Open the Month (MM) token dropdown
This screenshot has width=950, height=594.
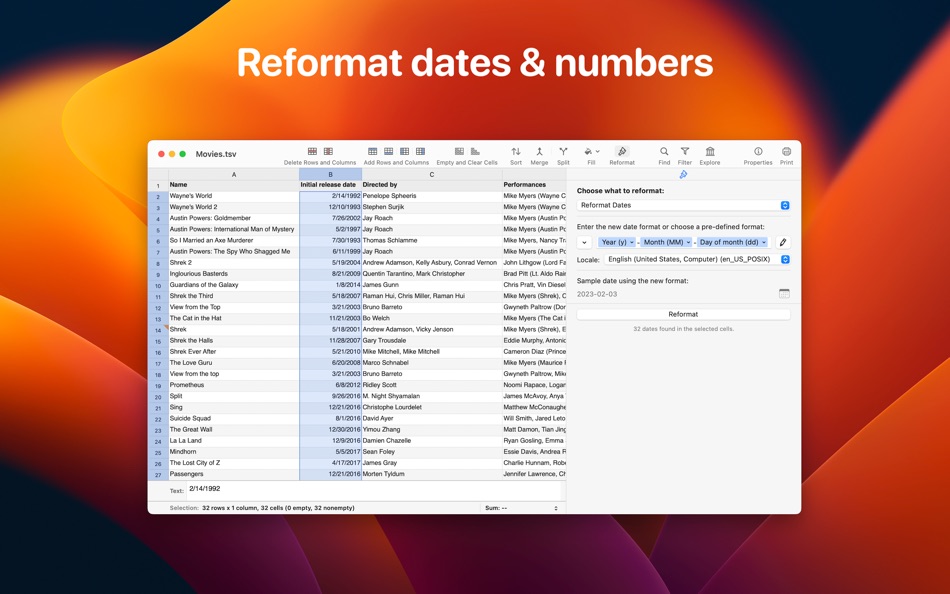[x=666, y=242]
